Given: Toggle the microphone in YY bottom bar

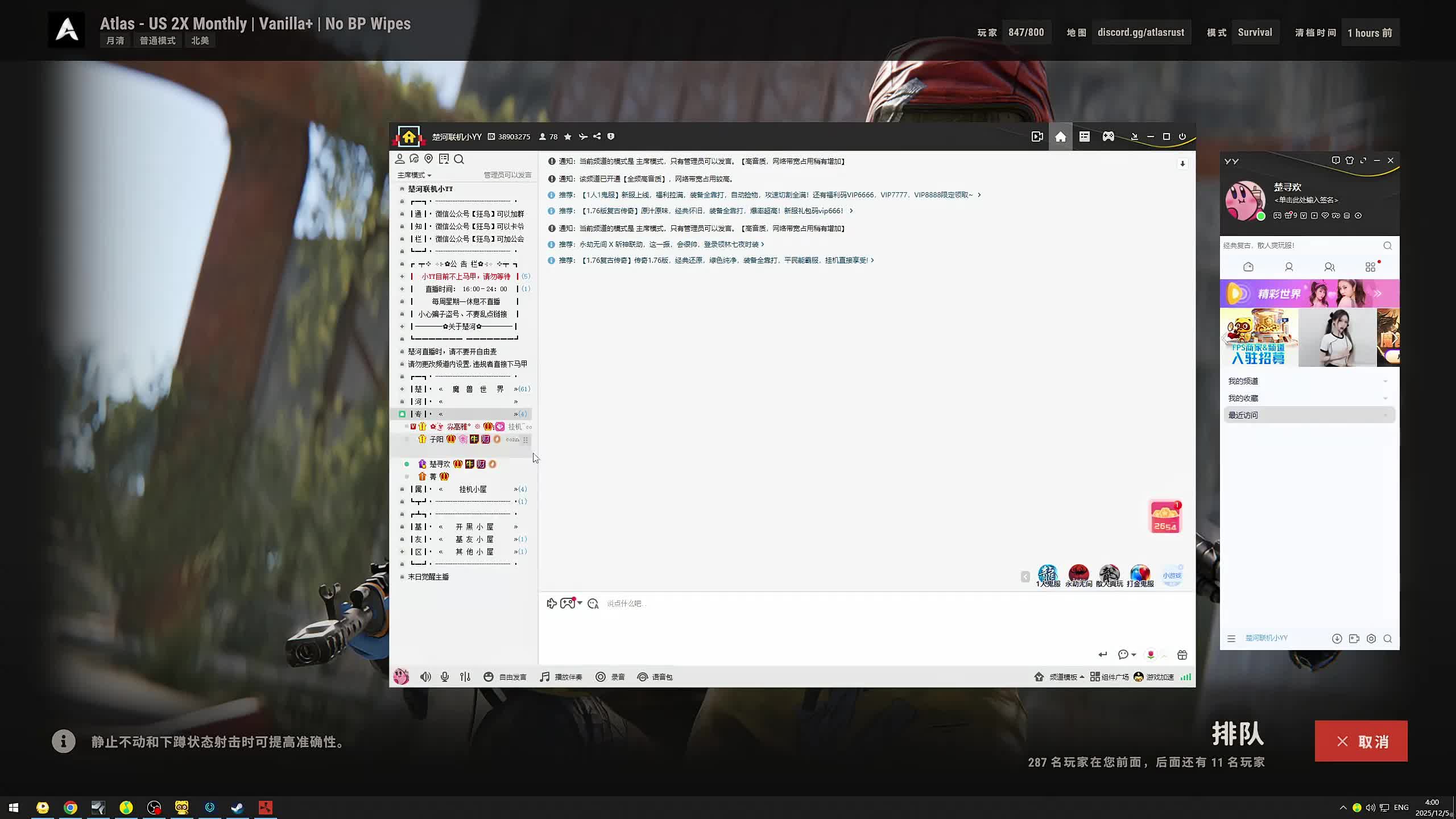Looking at the screenshot, I should tap(445, 677).
